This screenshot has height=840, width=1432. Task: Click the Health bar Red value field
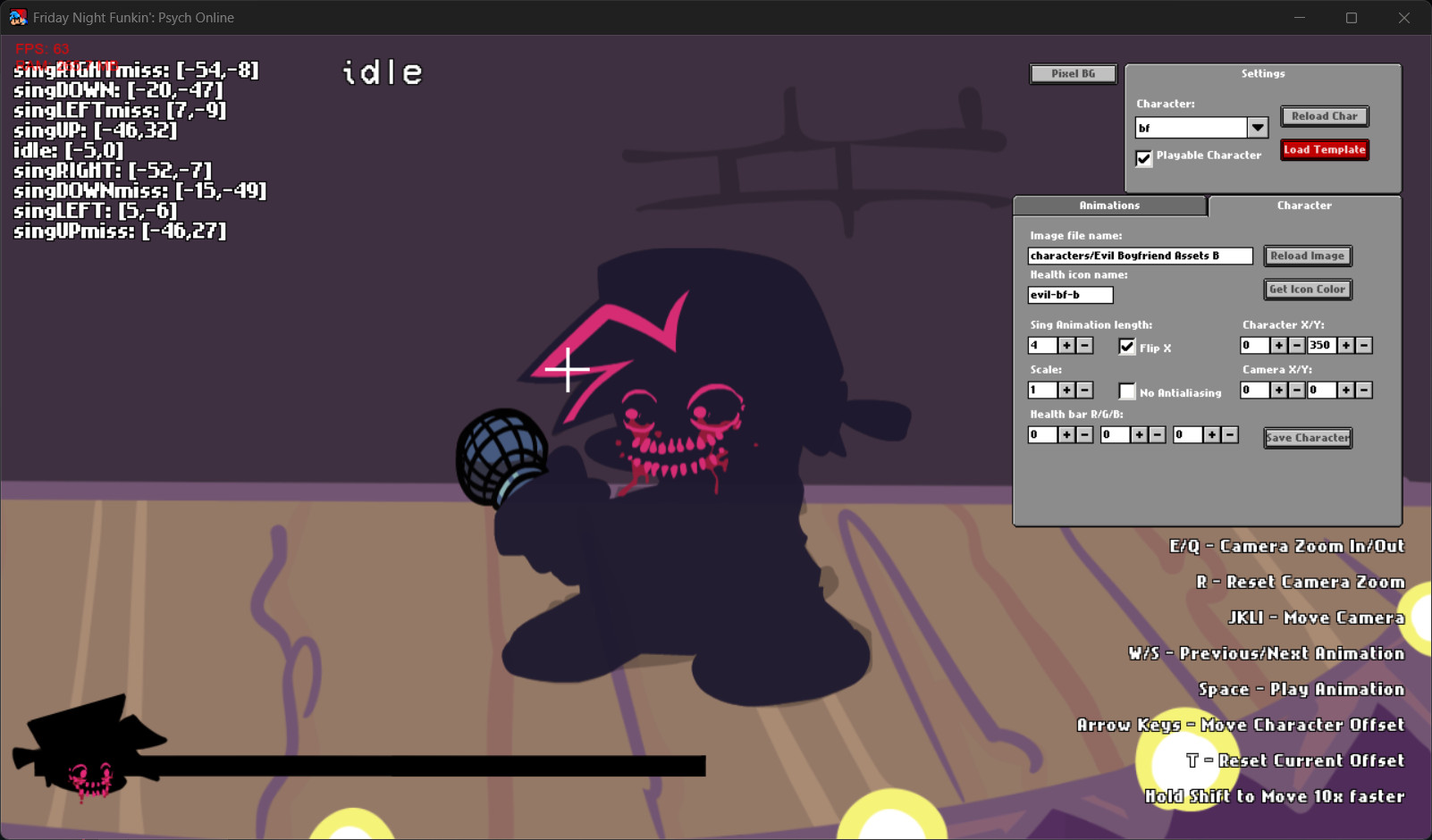tap(1042, 434)
